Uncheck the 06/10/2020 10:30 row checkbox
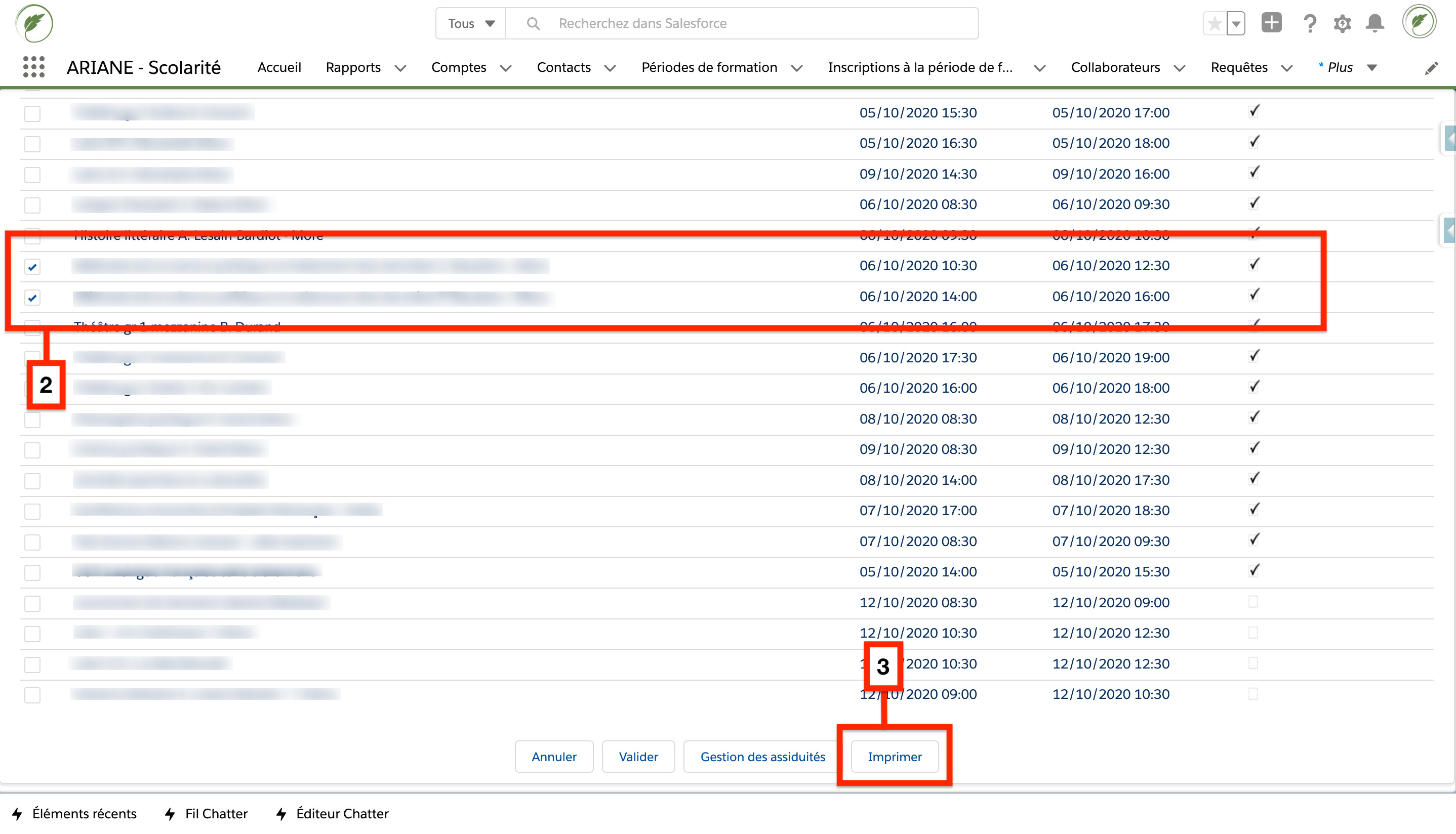This screenshot has height=834, width=1456. click(33, 267)
